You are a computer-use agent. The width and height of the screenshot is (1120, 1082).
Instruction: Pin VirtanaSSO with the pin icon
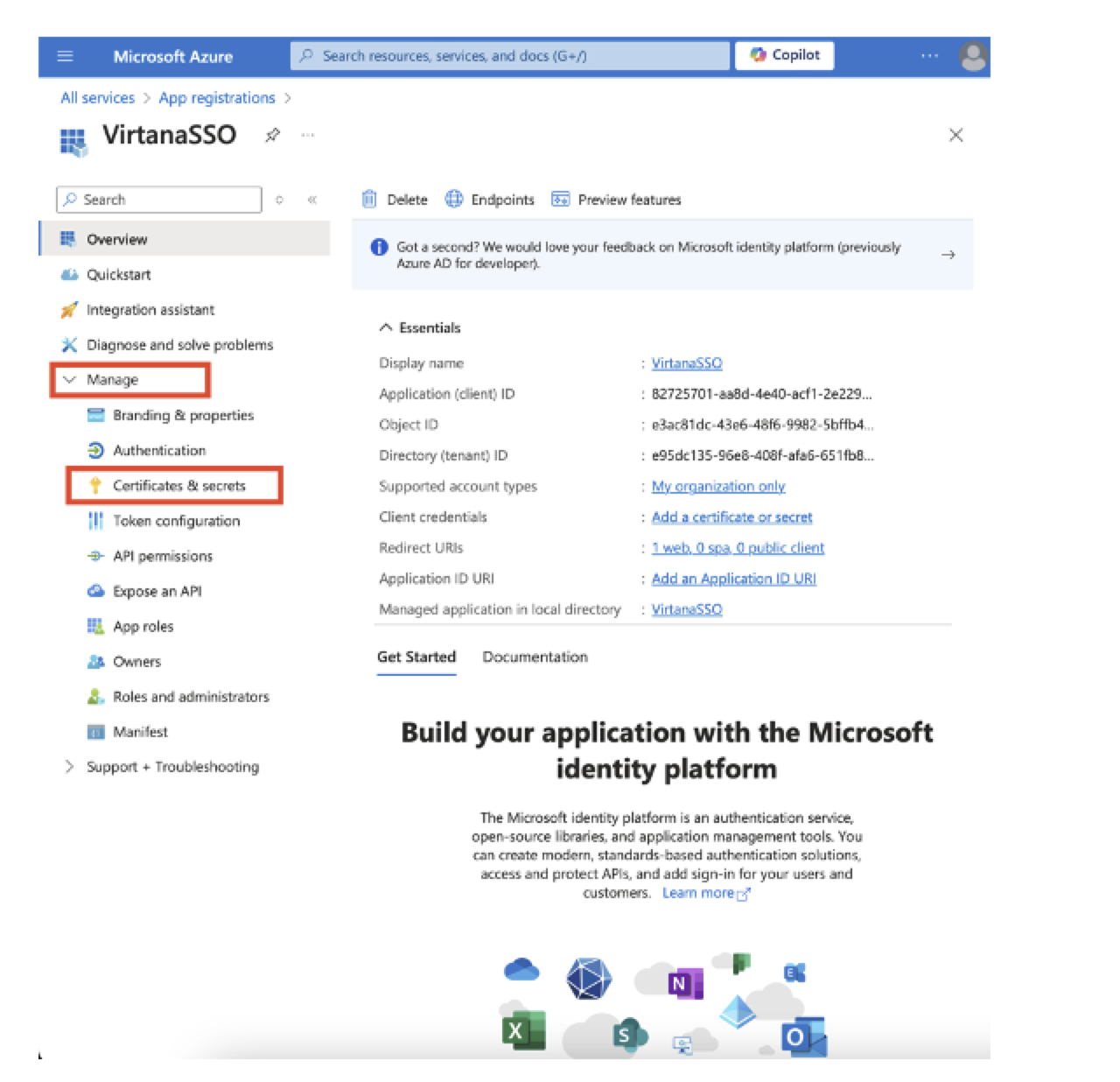pos(273,135)
